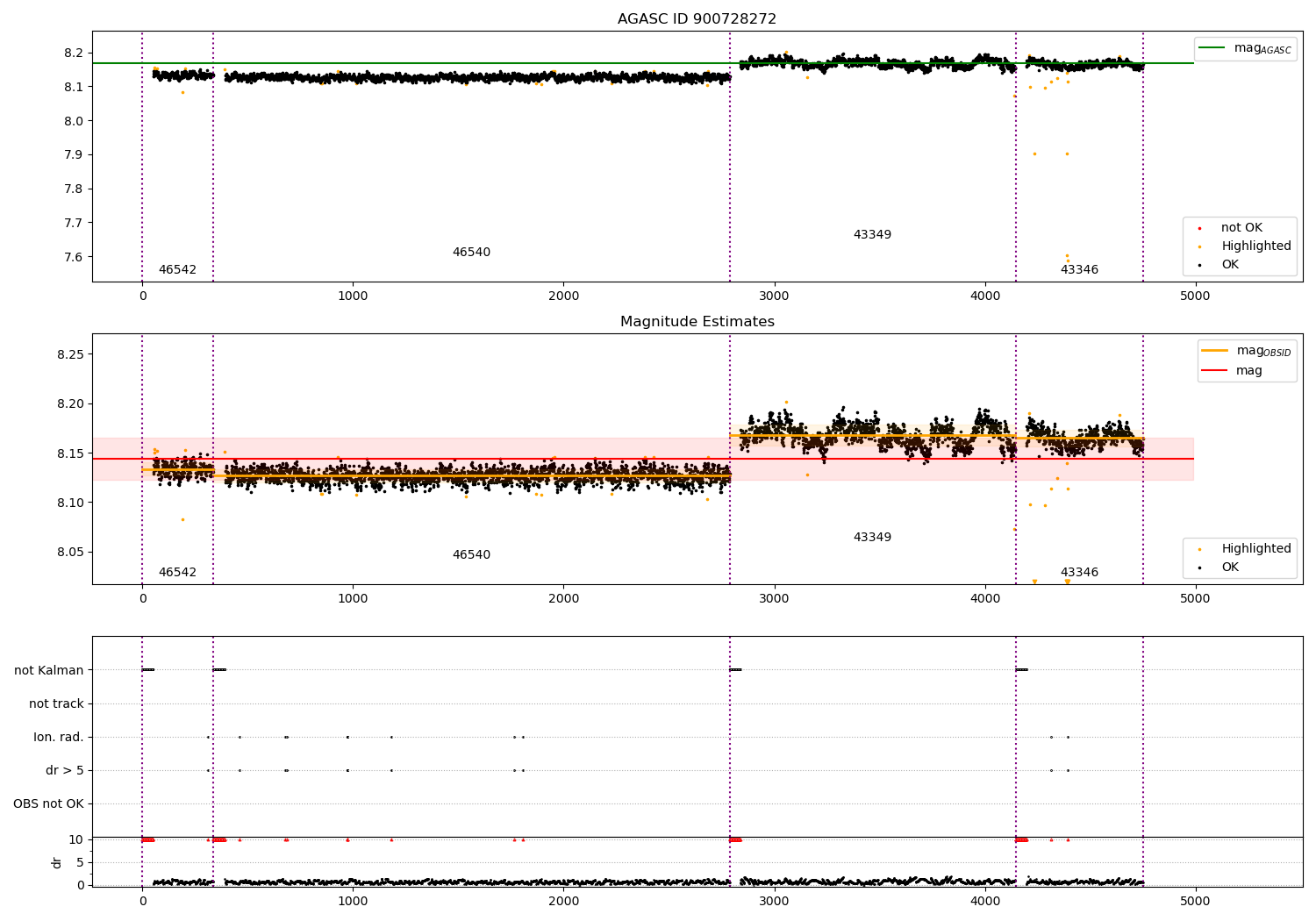The width and height of the screenshot is (1316, 921).
Task: Click x-tick 1000 under the bottom dr panel
Action: click(353, 902)
